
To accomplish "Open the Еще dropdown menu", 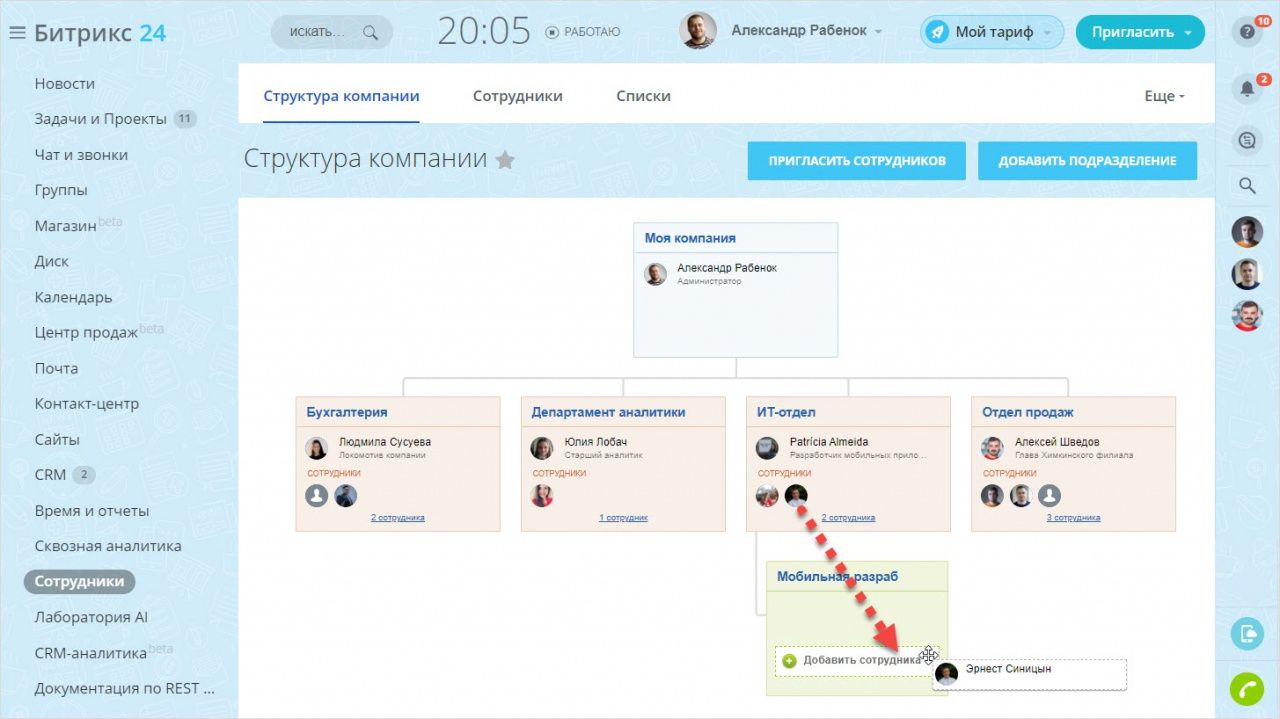I will pos(1164,96).
